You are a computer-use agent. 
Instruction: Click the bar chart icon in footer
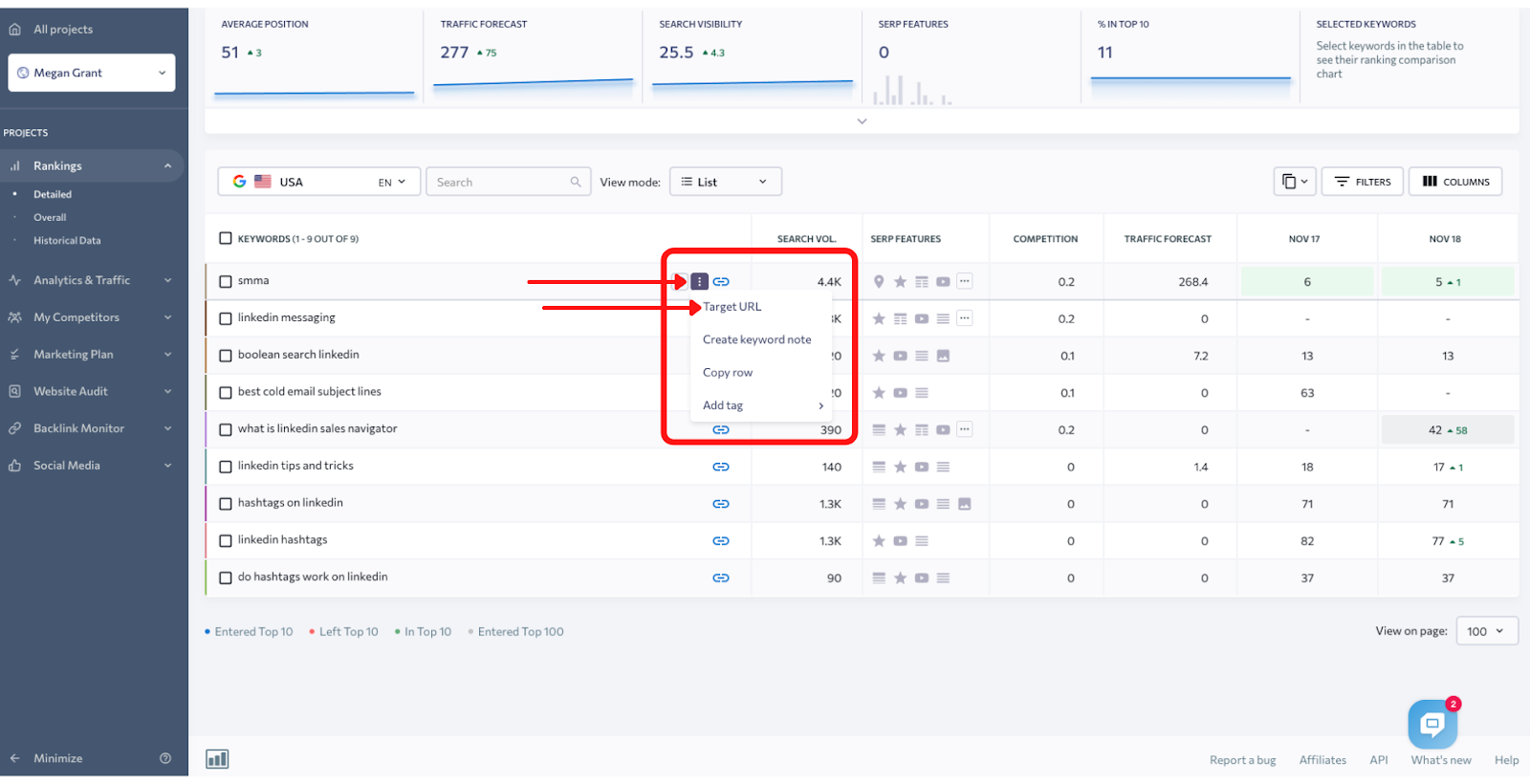(x=217, y=759)
